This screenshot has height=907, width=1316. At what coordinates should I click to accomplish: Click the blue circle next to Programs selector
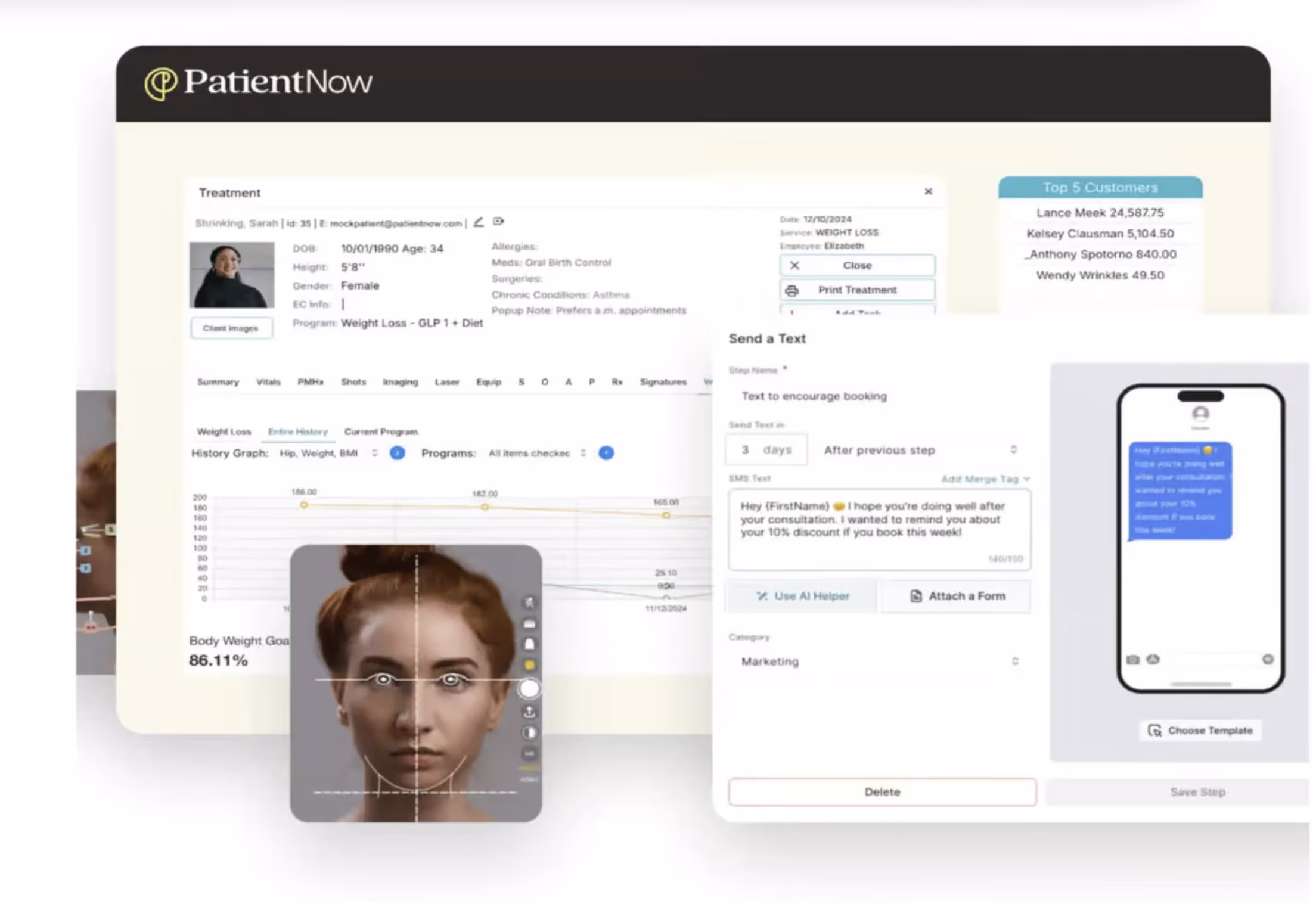(606, 453)
